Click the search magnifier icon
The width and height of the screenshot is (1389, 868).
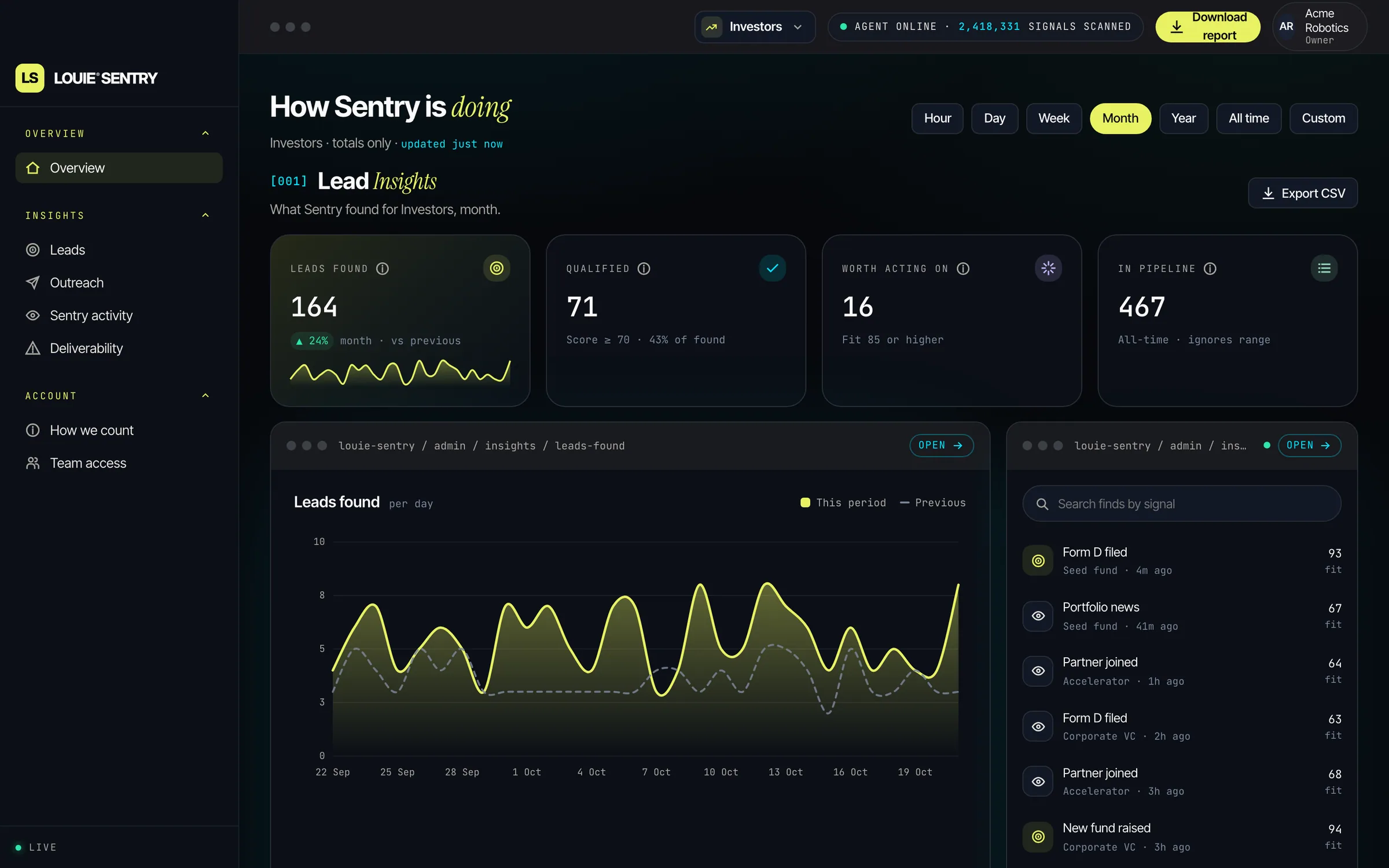point(1042,504)
